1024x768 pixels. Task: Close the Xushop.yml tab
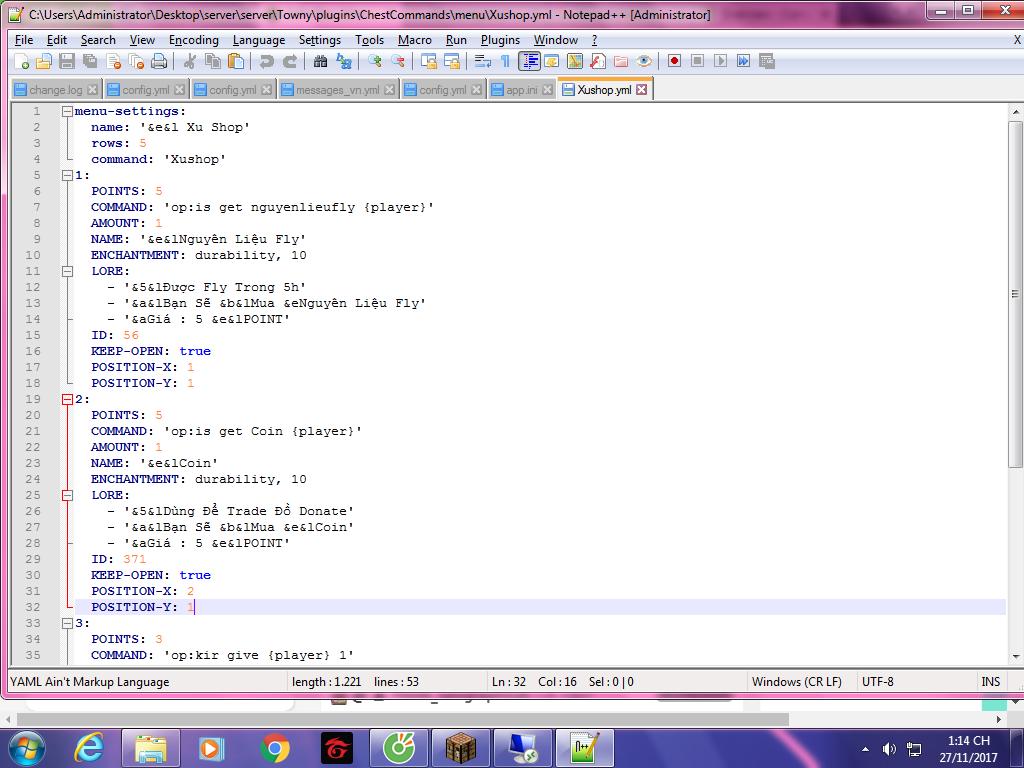tap(642, 89)
